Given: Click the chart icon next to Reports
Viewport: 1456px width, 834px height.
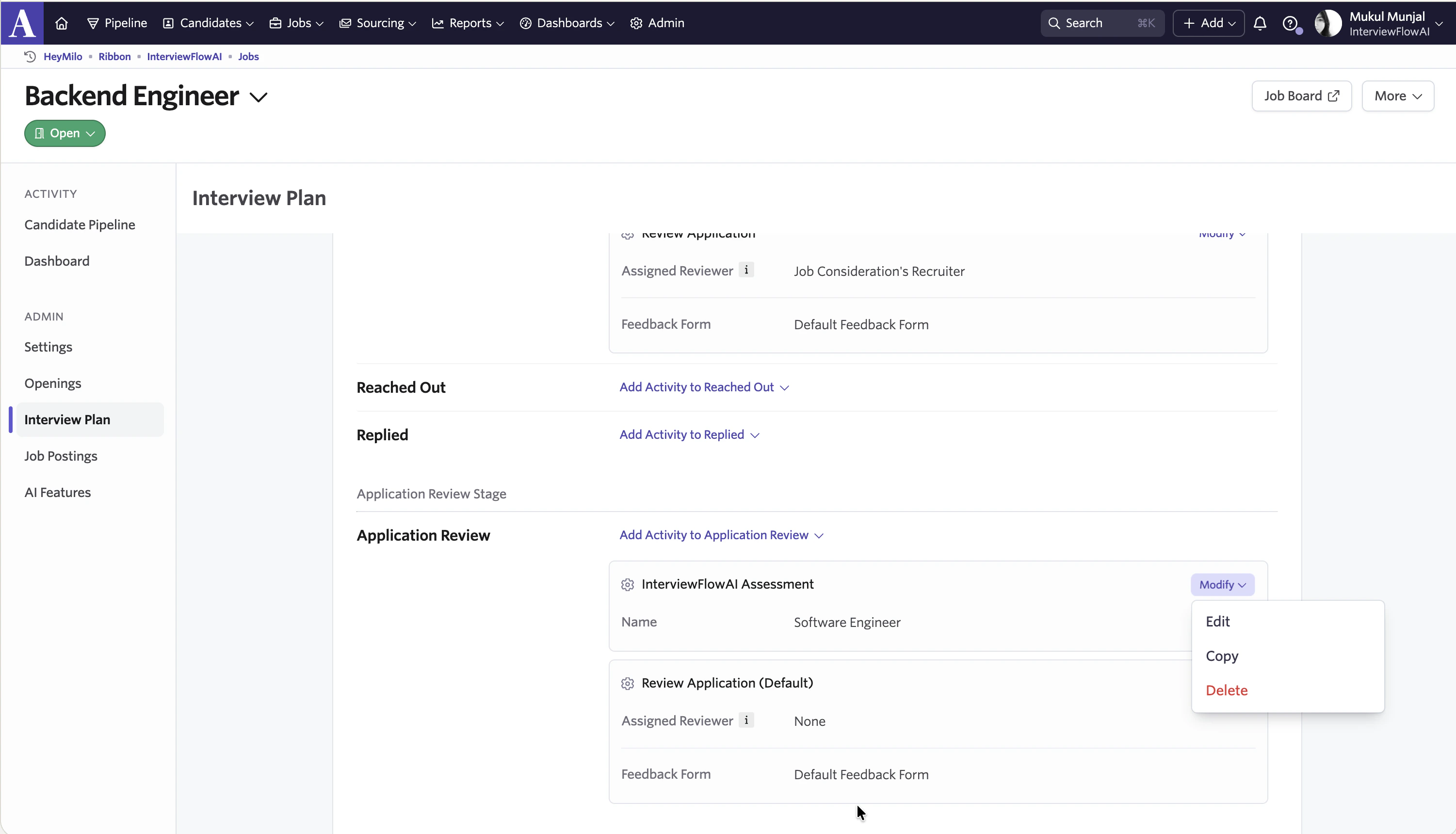Looking at the screenshot, I should pyautogui.click(x=439, y=23).
